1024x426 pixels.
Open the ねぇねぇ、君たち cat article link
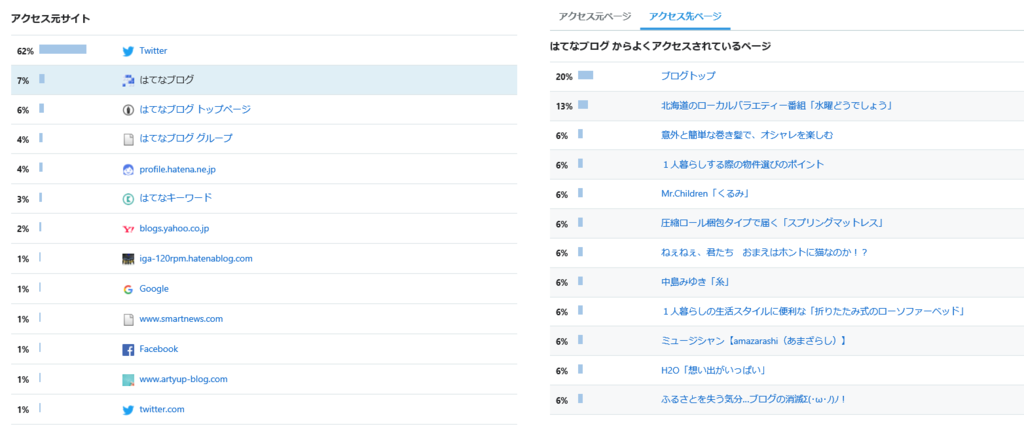(764, 252)
